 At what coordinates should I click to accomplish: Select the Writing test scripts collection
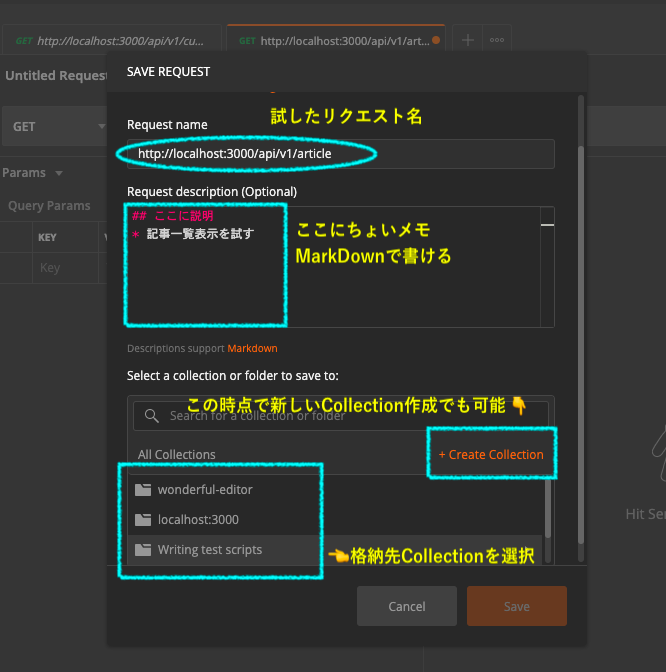click(x=335, y=549)
